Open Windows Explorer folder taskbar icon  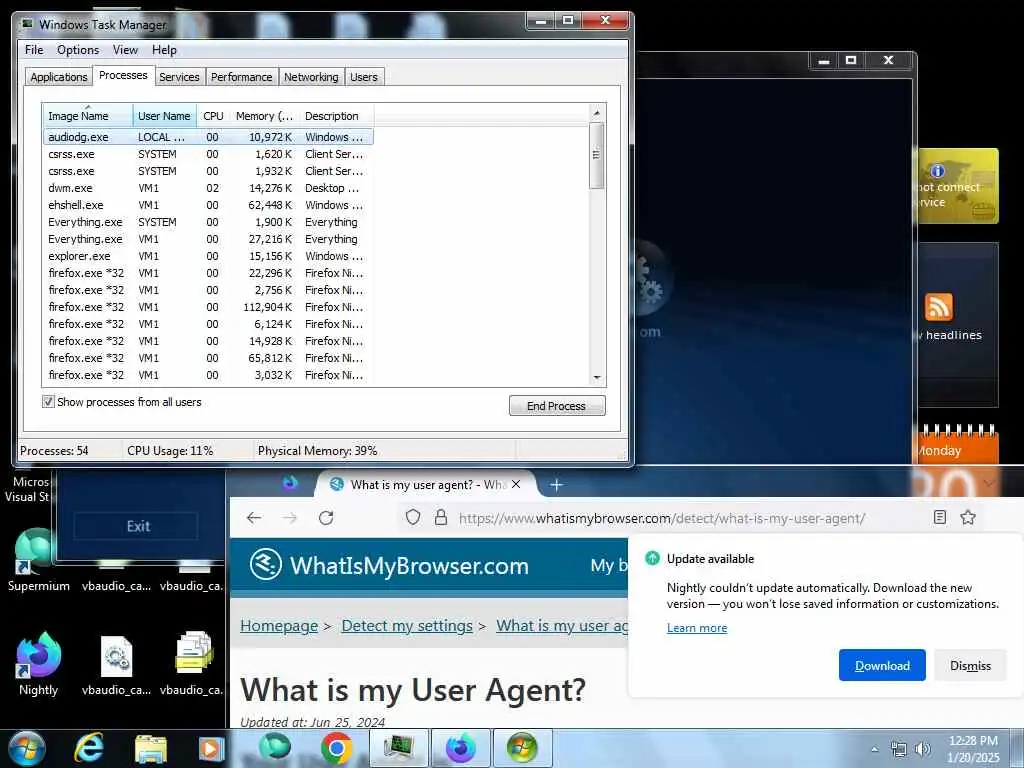coord(151,749)
